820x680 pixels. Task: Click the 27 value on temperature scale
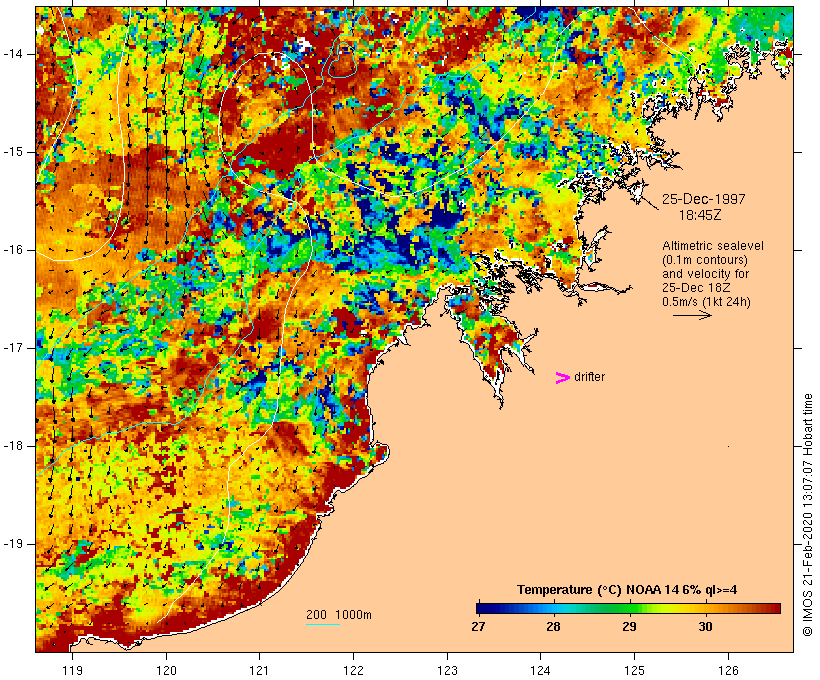pos(478,626)
